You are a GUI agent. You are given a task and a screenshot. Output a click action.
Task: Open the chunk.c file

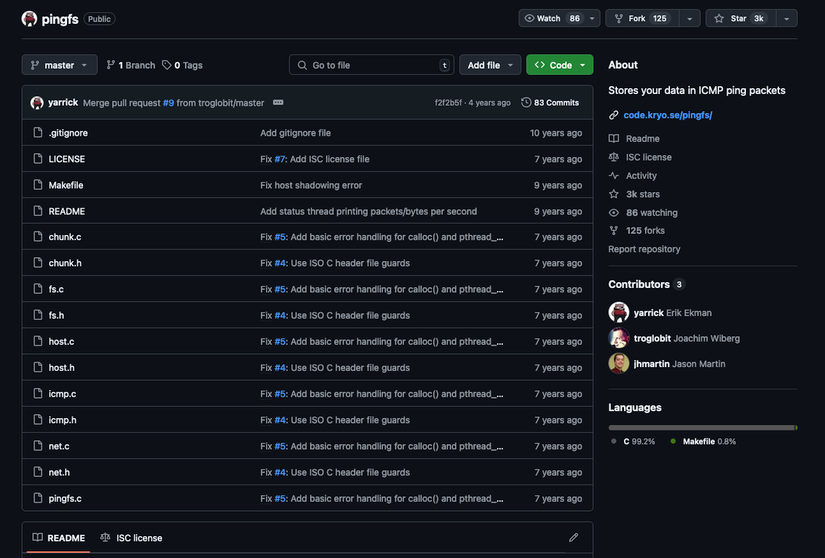point(65,237)
